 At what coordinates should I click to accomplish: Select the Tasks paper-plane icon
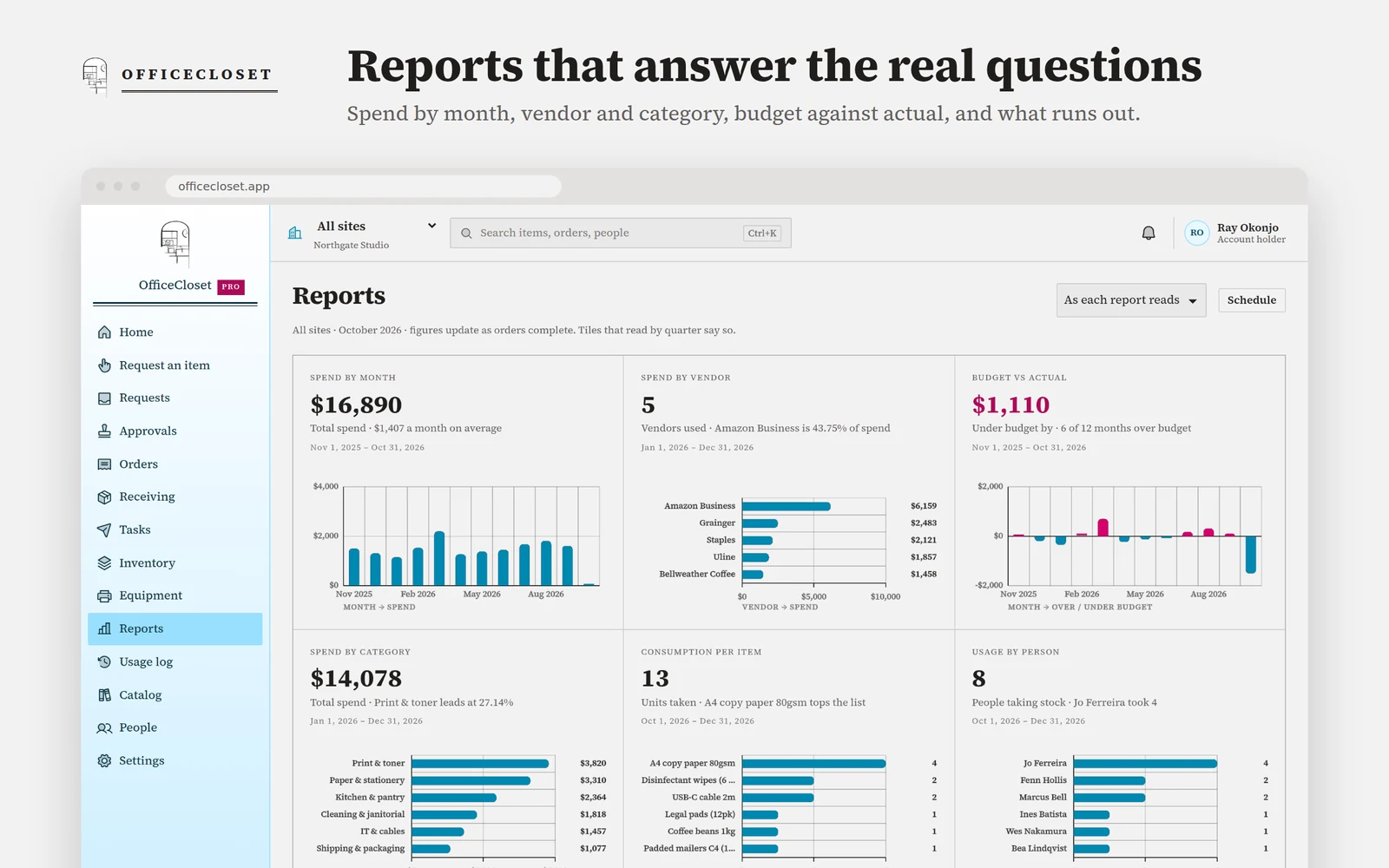tap(104, 530)
